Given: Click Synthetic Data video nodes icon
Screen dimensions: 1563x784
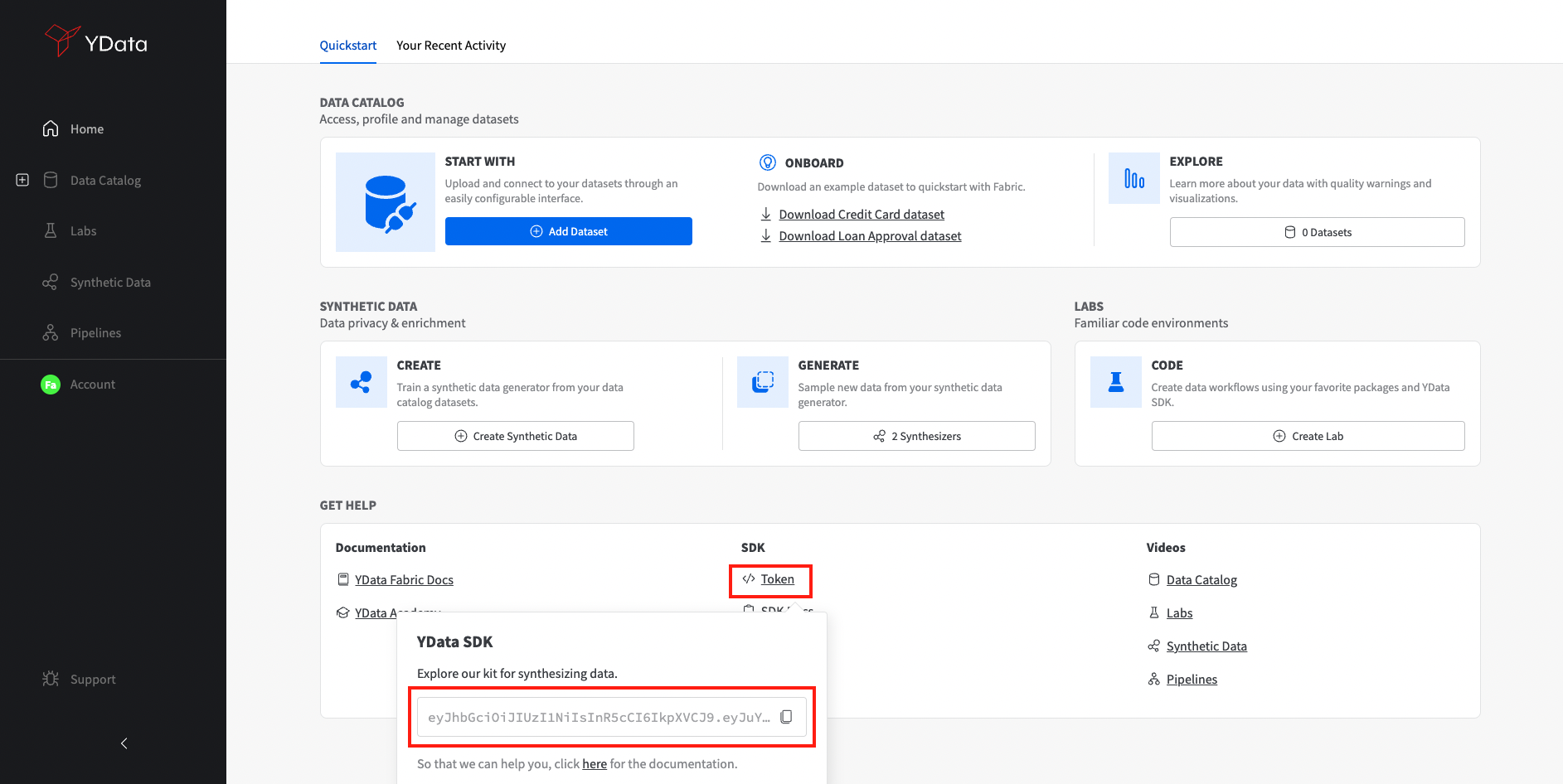Looking at the screenshot, I should point(1154,646).
